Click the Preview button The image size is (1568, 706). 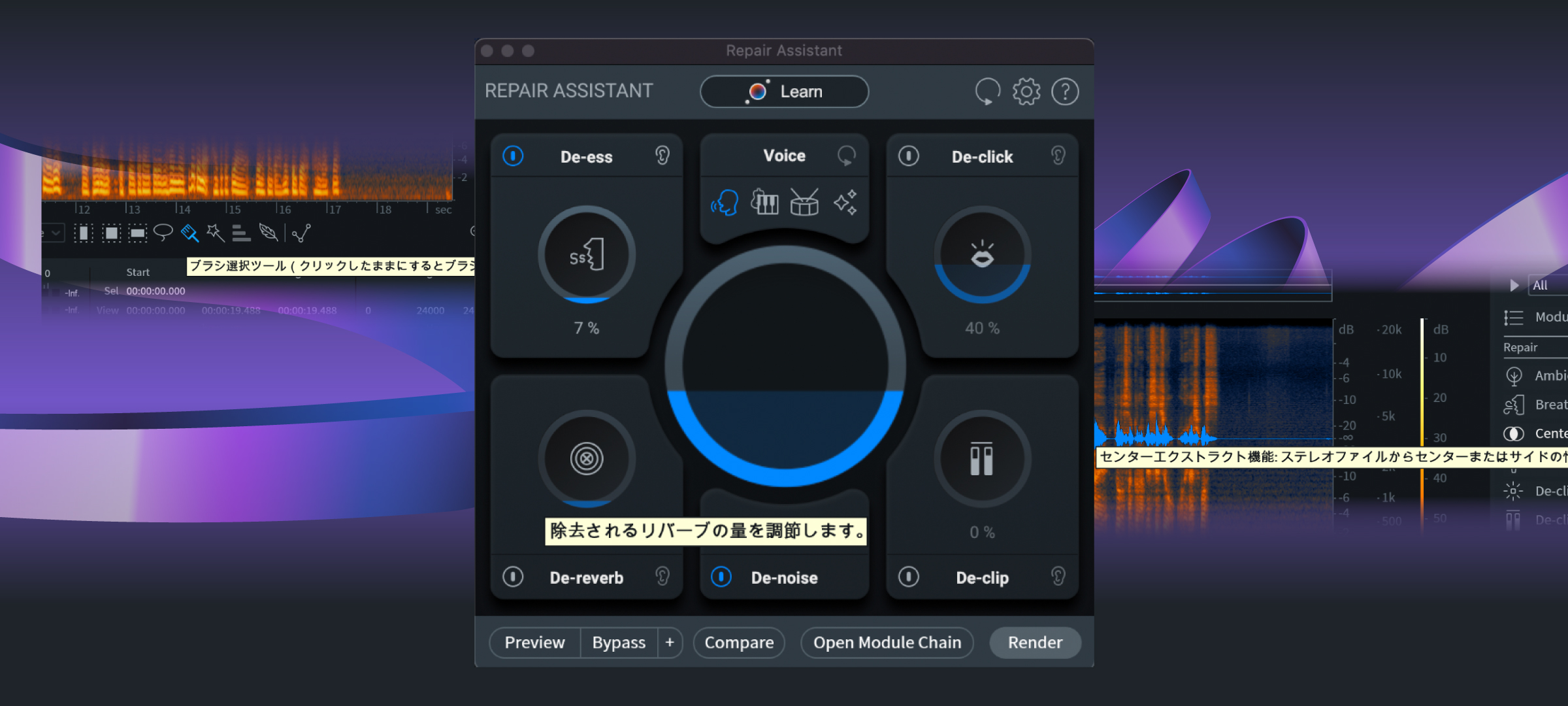pyautogui.click(x=534, y=643)
